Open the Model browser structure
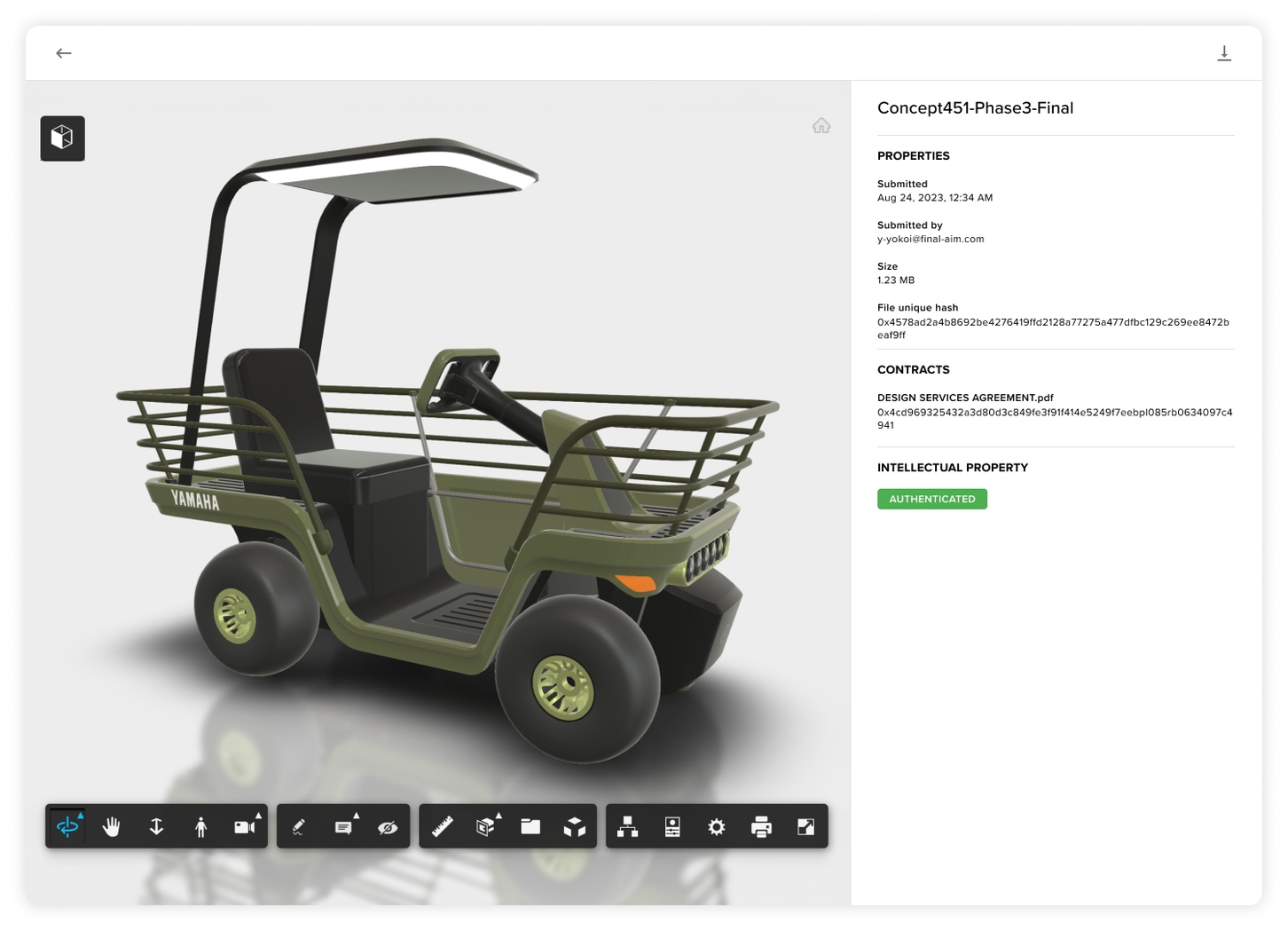1288x931 pixels. (628, 826)
